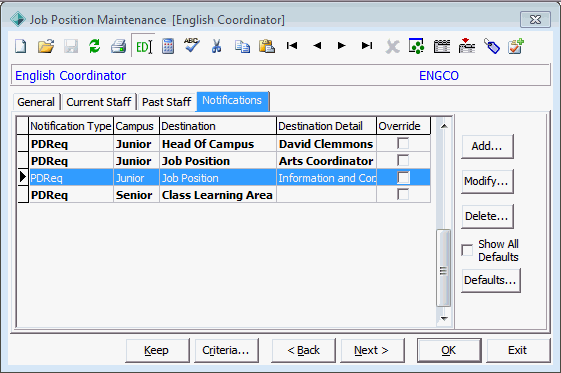Image resolution: width=561 pixels, height=373 pixels.
Task: Jump to the first record arrow
Action: click(292, 45)
